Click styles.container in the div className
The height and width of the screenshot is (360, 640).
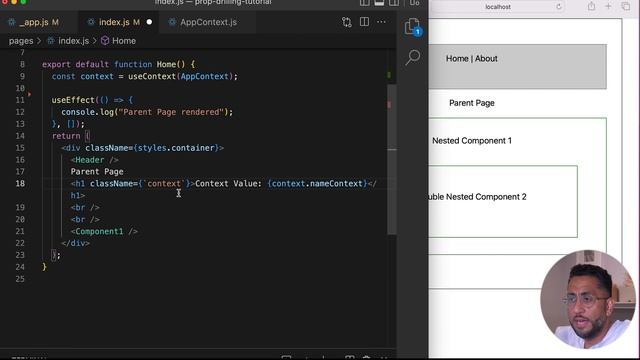[176, 148]
